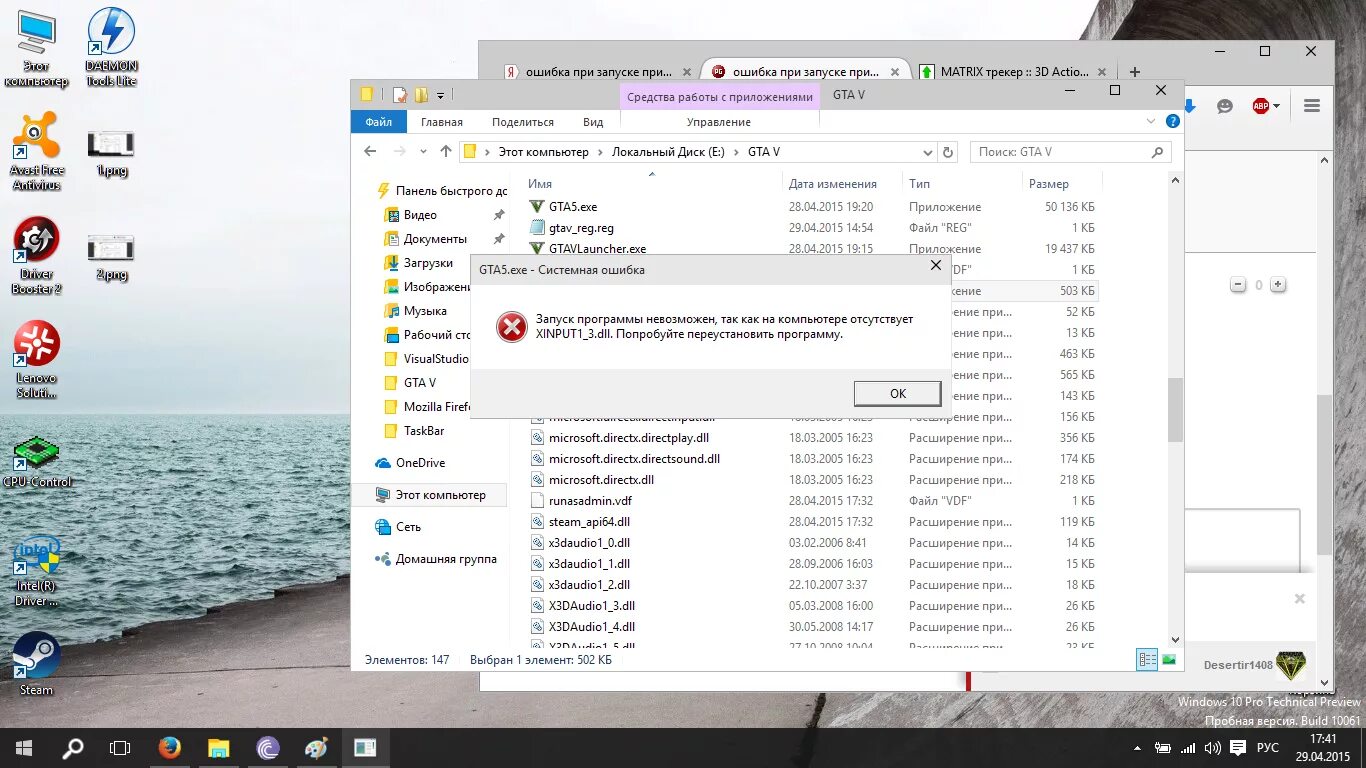Viewport: 1366px width, 768px height.
Task: Select x3daudio1_0.dll file
Action: tap(589, 543)
